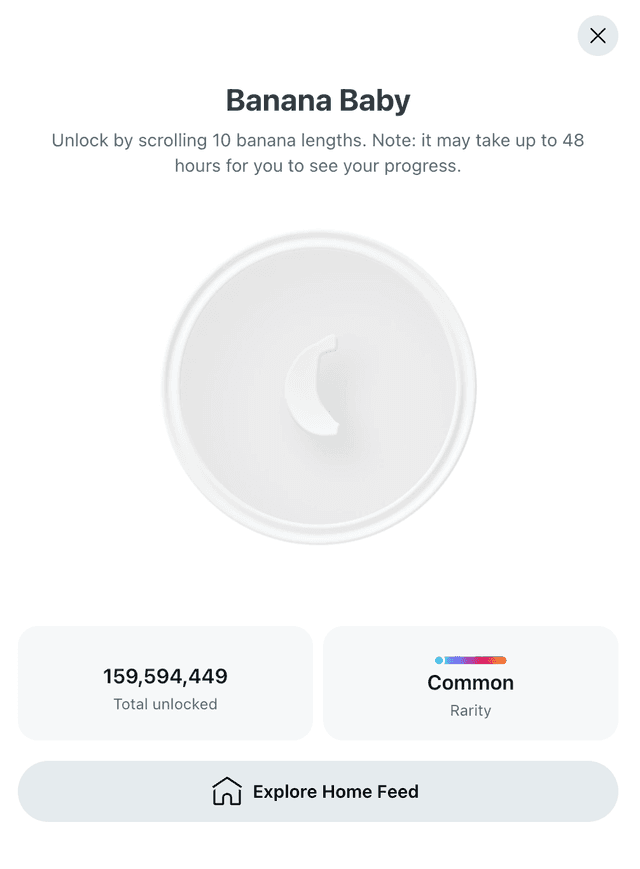Tap the 159,594,449 unlocked count
Screen dimensions: 640x869
pos(165,675)
